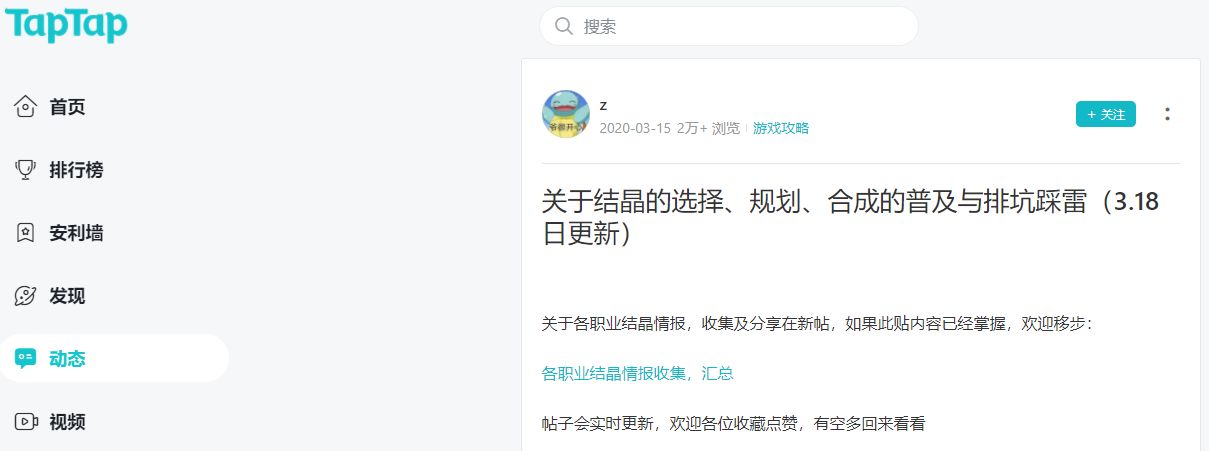Click the 动态 chat bubble icon

click(x=26, y=359)
